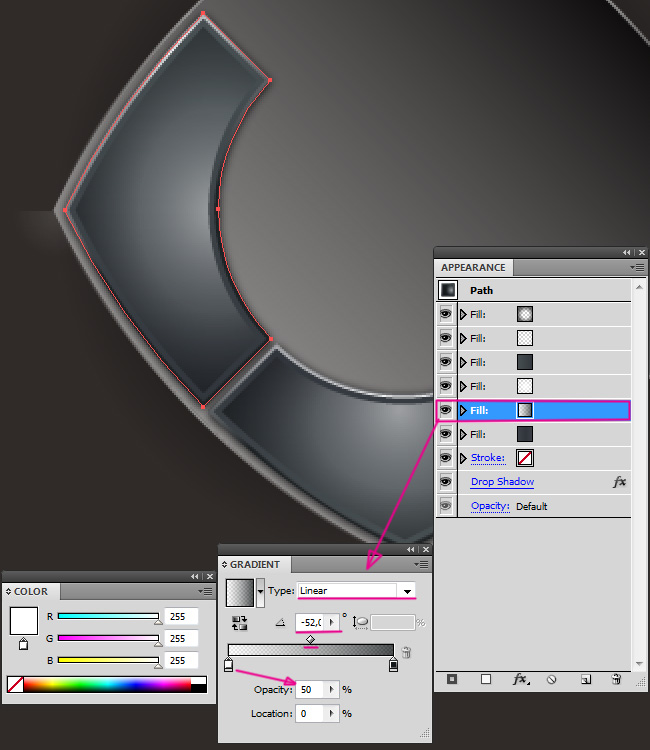Open the gradient Type dropdown
The image size is (650, 750).
click(x=407, y=591)
